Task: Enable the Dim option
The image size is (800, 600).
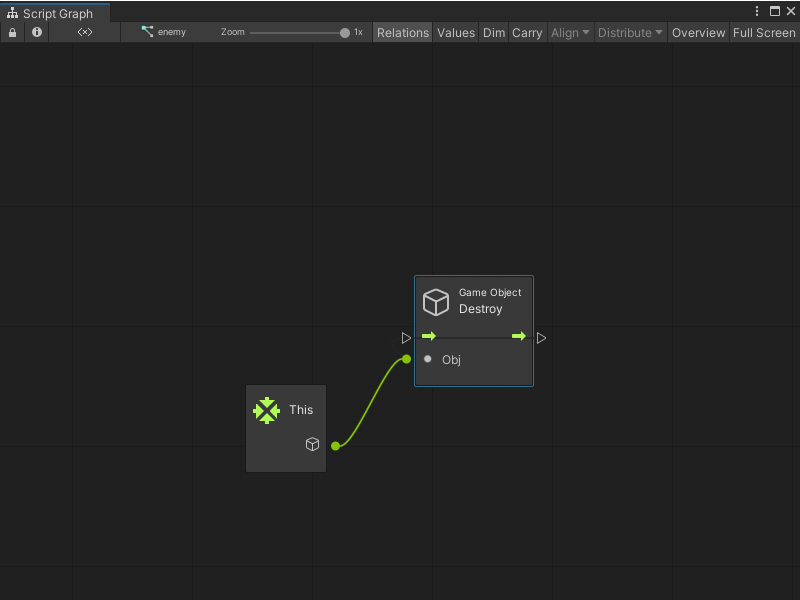Action: pos(493,32)
